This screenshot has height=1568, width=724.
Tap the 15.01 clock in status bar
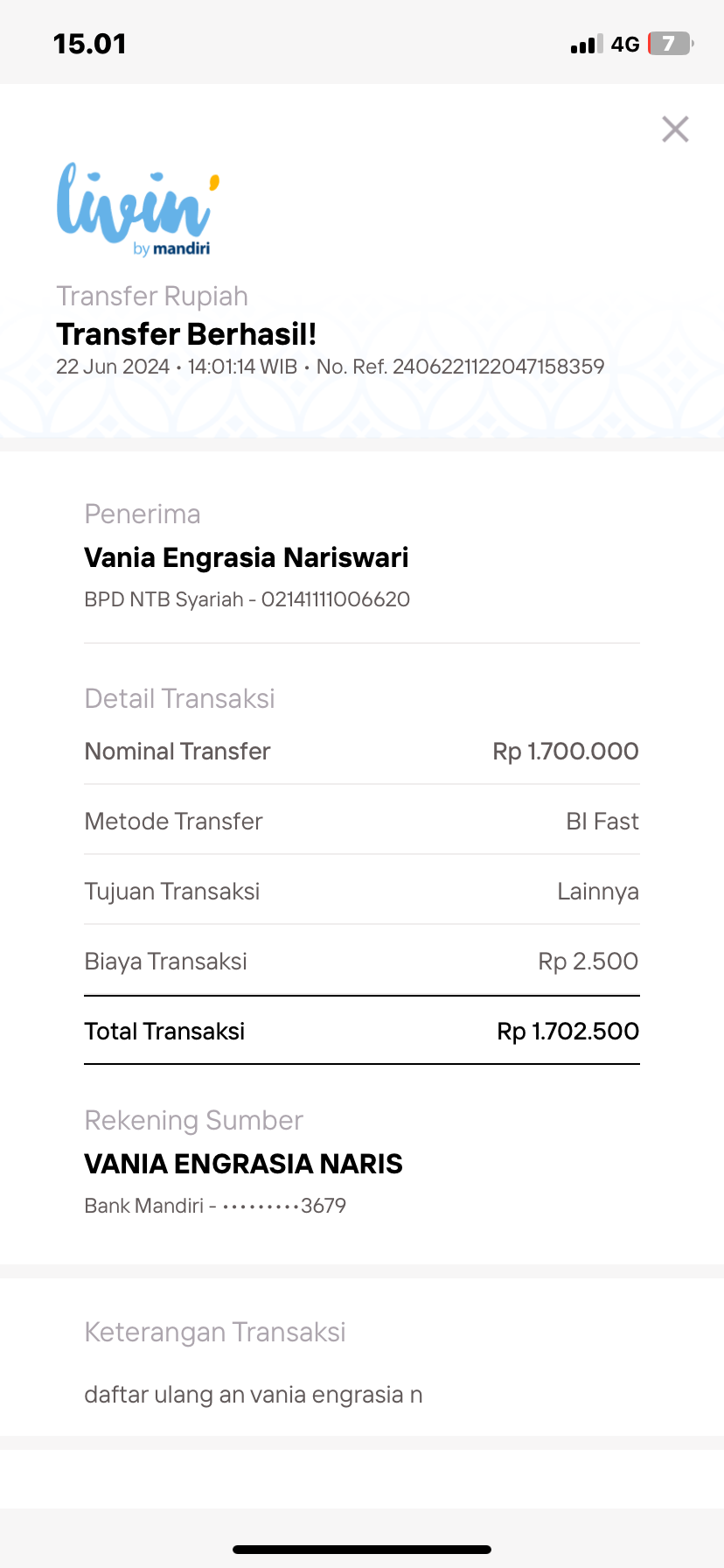90,44
